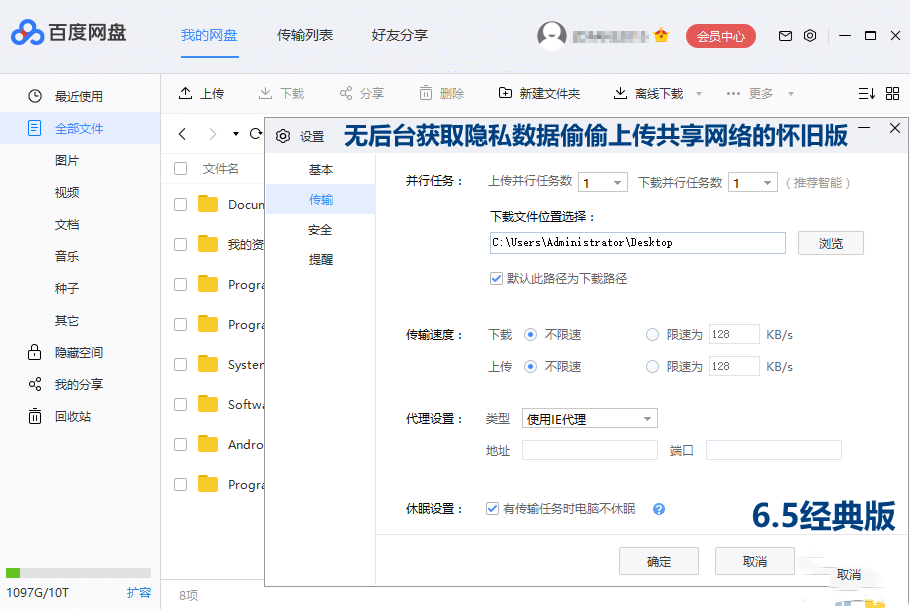Click the share toolbar icon
Screen dimensions: 910x609
pos(346,93)
